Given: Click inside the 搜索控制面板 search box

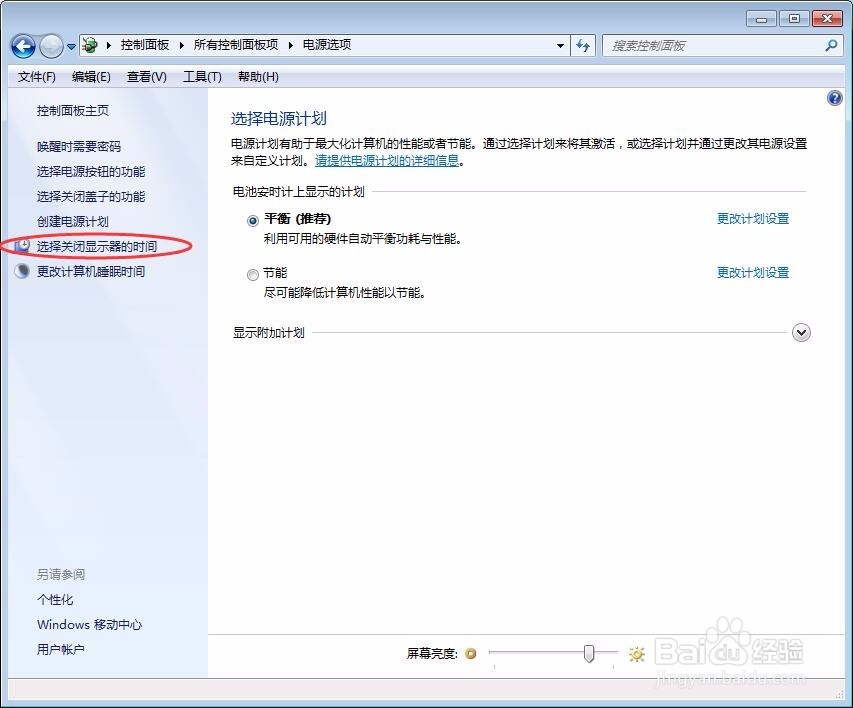Looking at the screenshot, I should [x=720, y=46].
